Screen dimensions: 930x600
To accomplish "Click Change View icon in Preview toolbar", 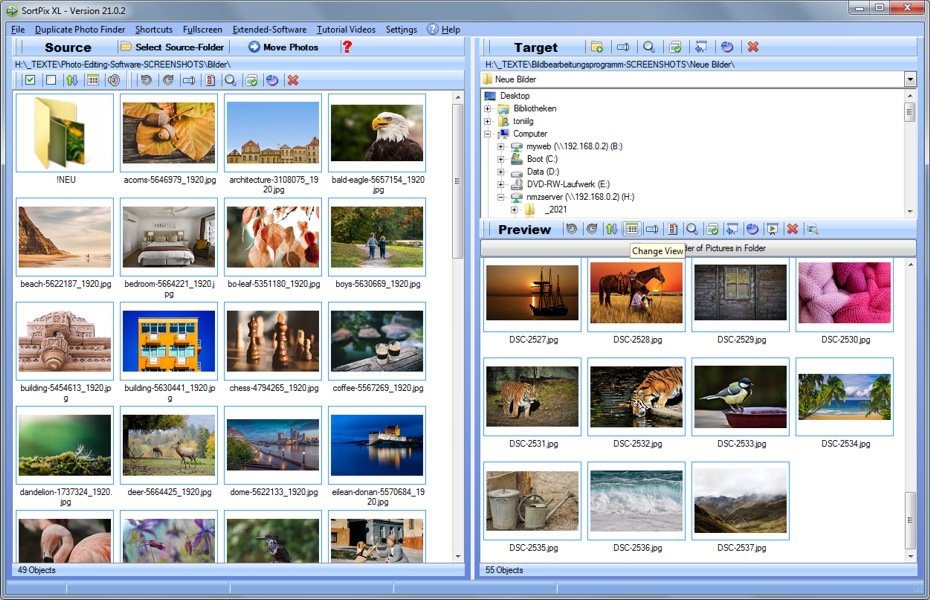I will click(x=632, y=229).
